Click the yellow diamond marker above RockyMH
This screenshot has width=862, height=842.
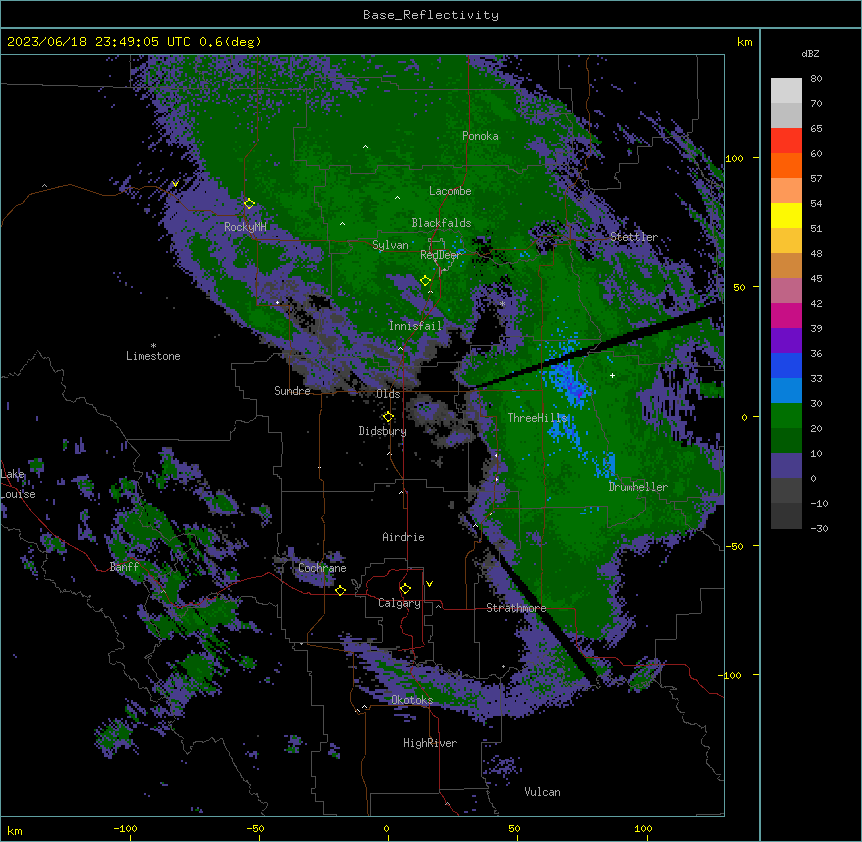pyautogui.click(x=249, y=204)
